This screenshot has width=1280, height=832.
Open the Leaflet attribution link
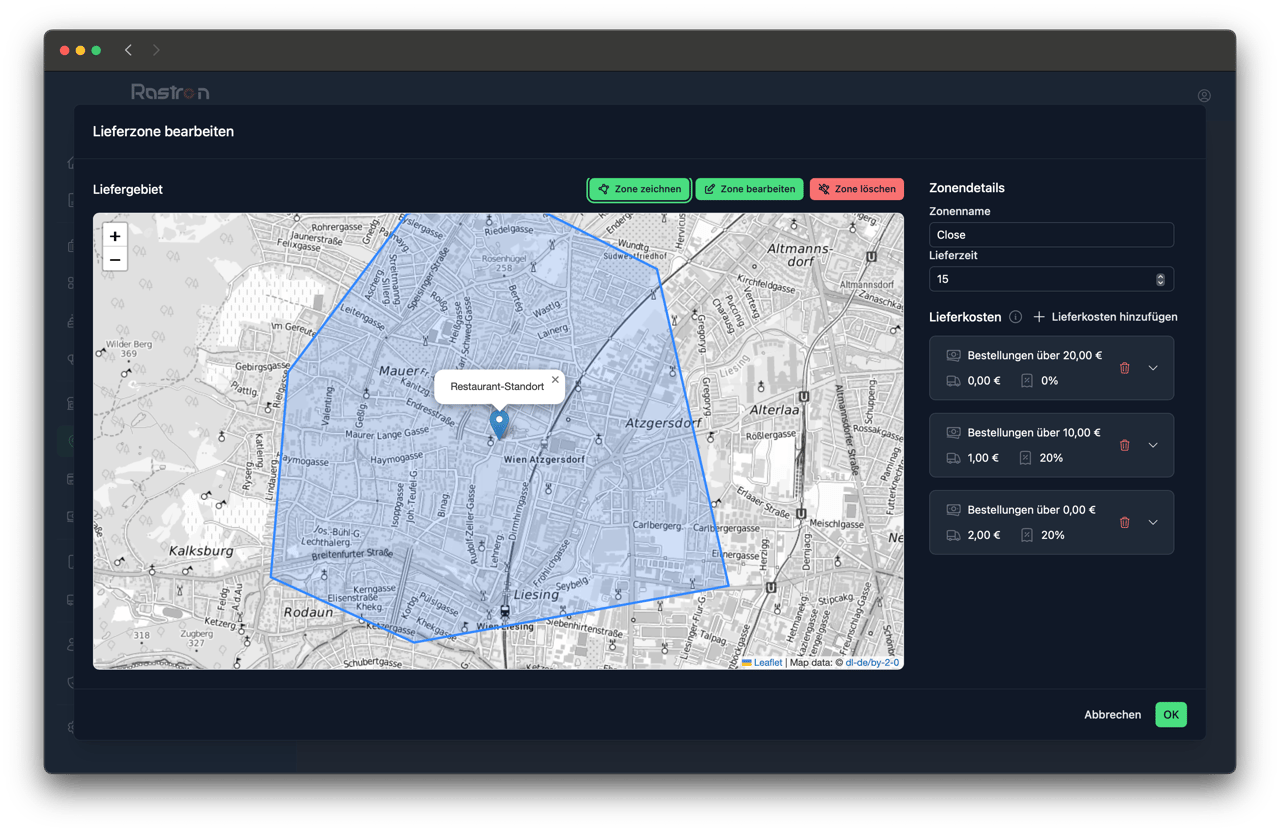767,662
